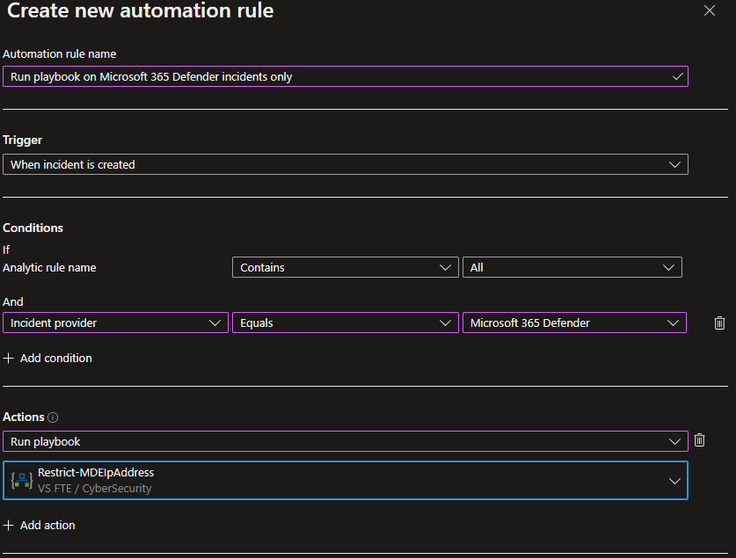Click the VS FTE / CyberSecurity subscription text

(x=95, y=488)
